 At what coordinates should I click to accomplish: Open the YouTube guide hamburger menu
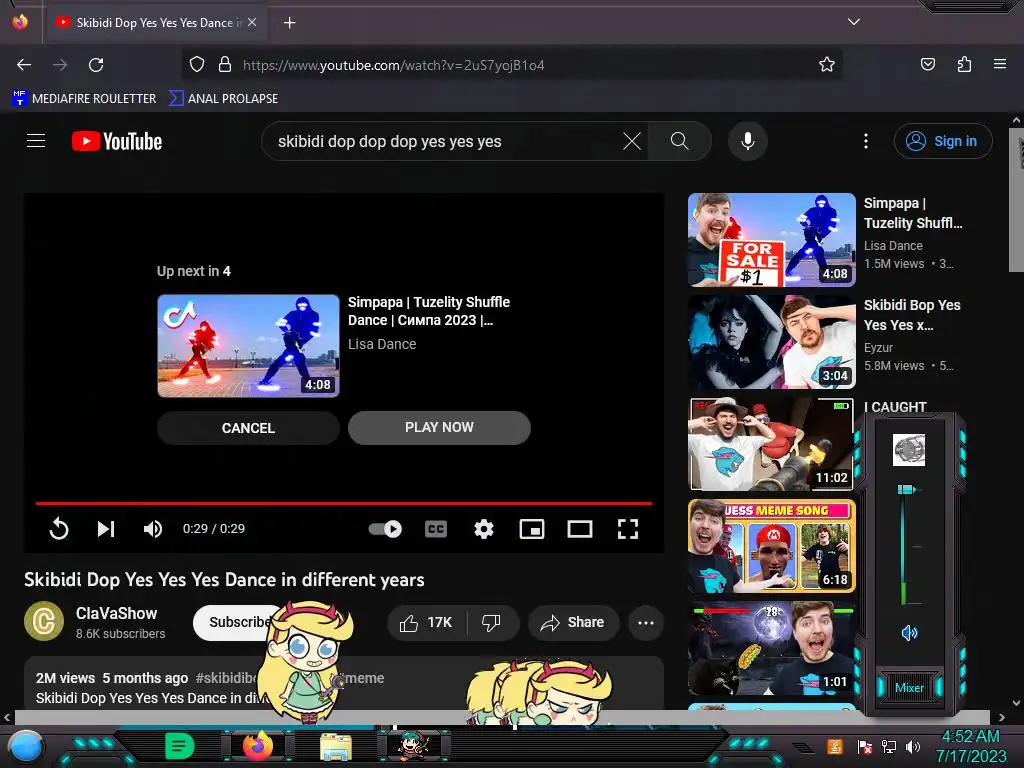(x=36, y=141)
